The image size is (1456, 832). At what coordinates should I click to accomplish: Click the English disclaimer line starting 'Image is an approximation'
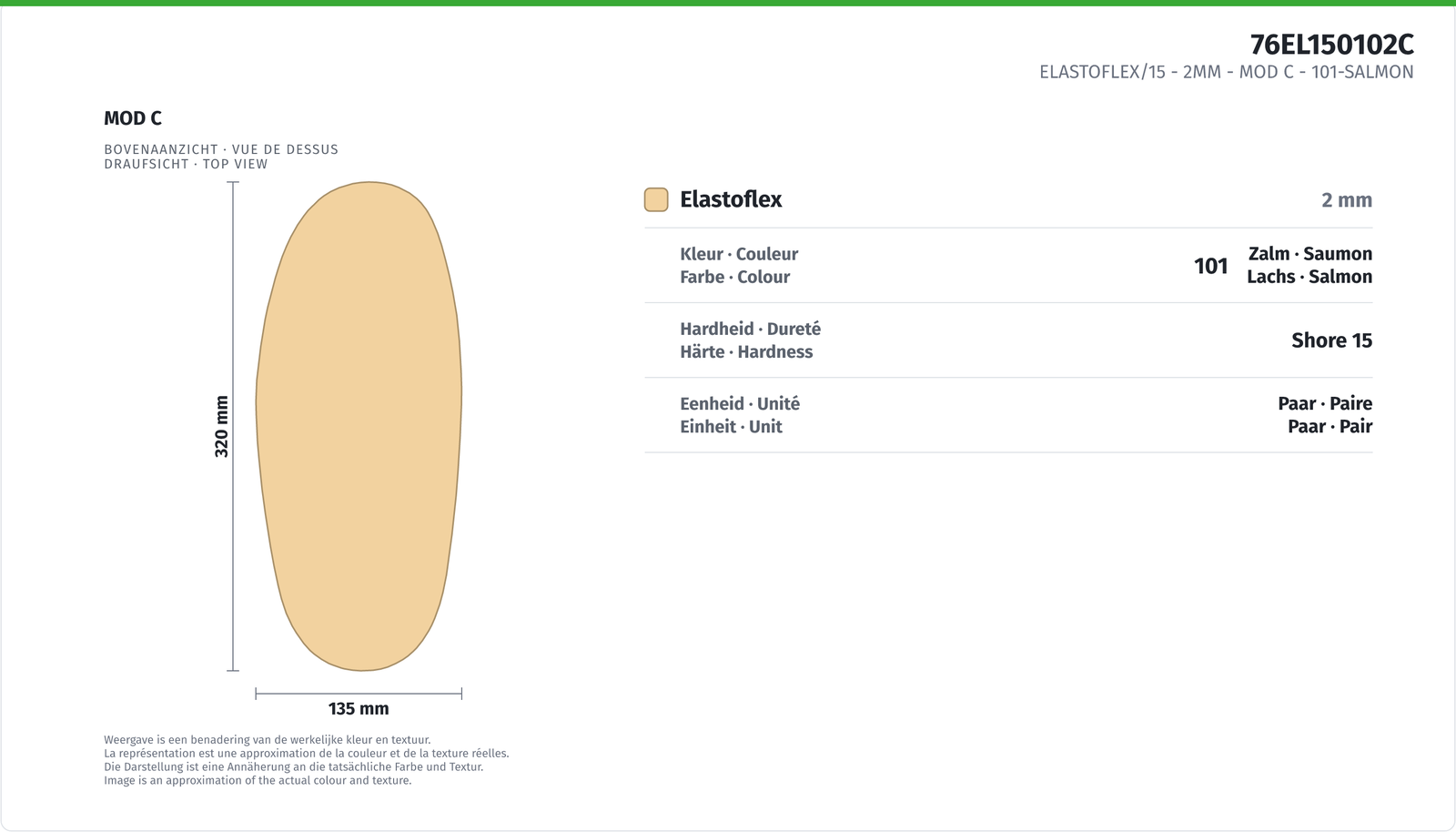click(x=258, y=781)
